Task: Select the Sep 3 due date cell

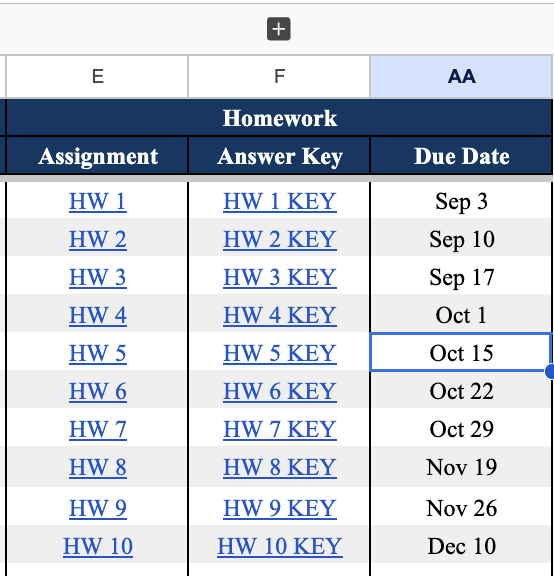Action: (x=461, y=201)
